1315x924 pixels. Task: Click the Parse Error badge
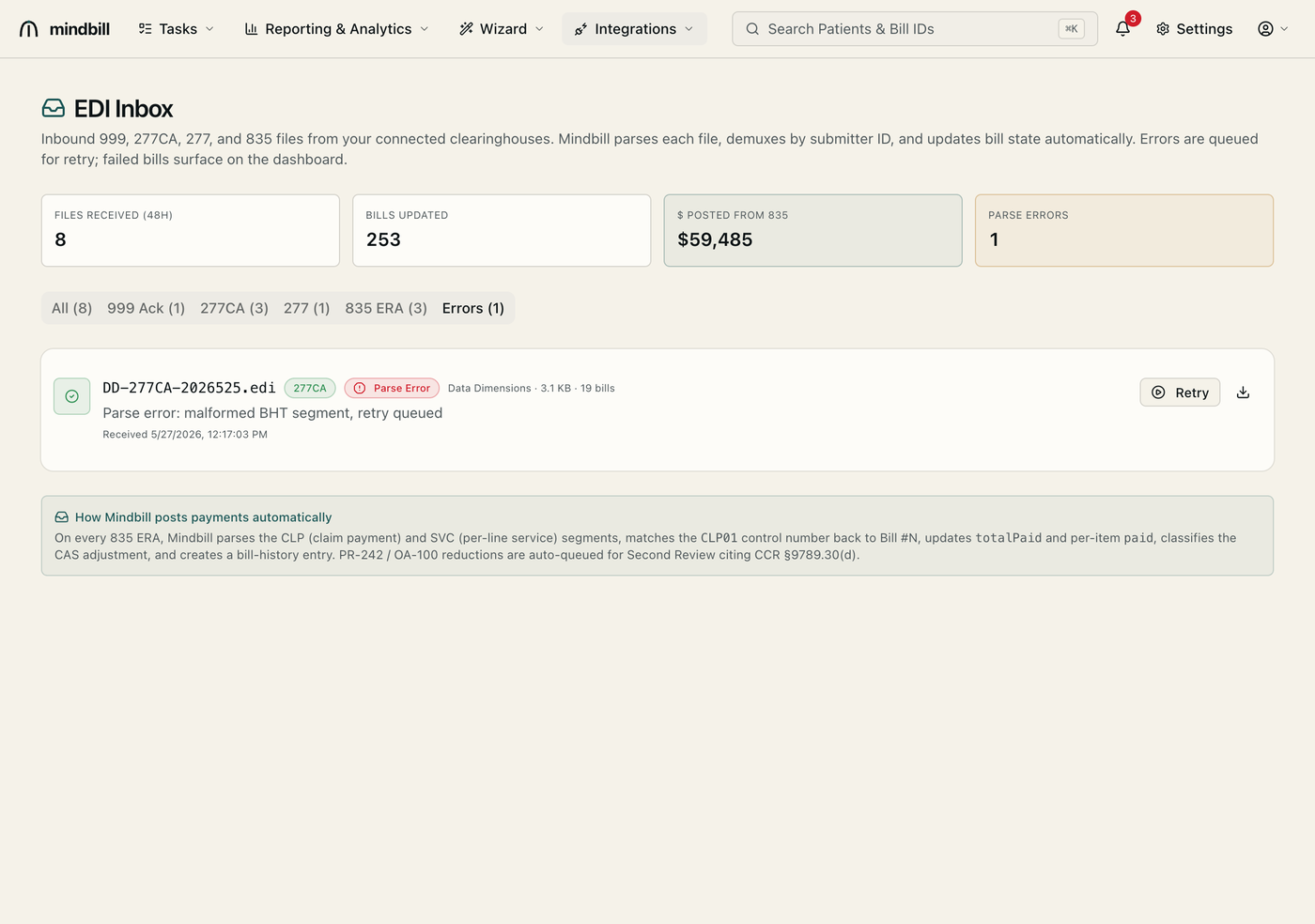click(x=392, y=388)
